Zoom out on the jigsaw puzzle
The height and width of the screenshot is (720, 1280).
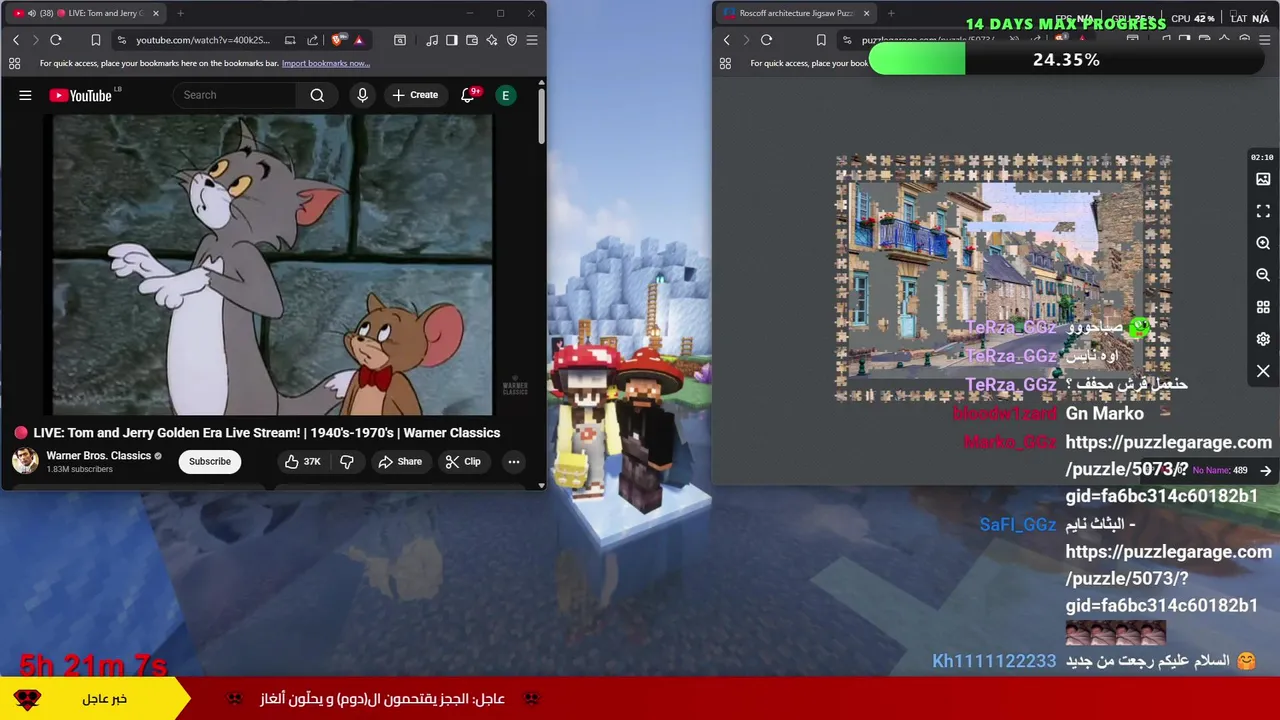[x=1263, y=275]
